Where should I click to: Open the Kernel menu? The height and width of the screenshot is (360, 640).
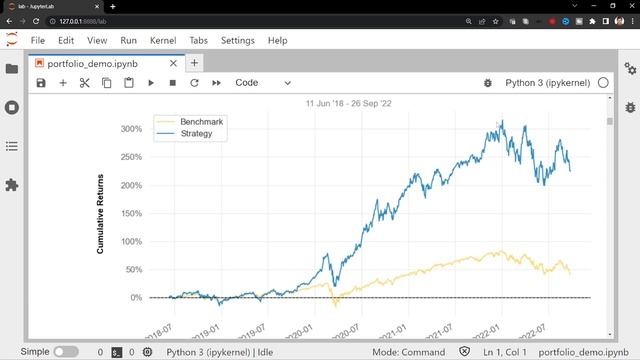tap(163, 40)
